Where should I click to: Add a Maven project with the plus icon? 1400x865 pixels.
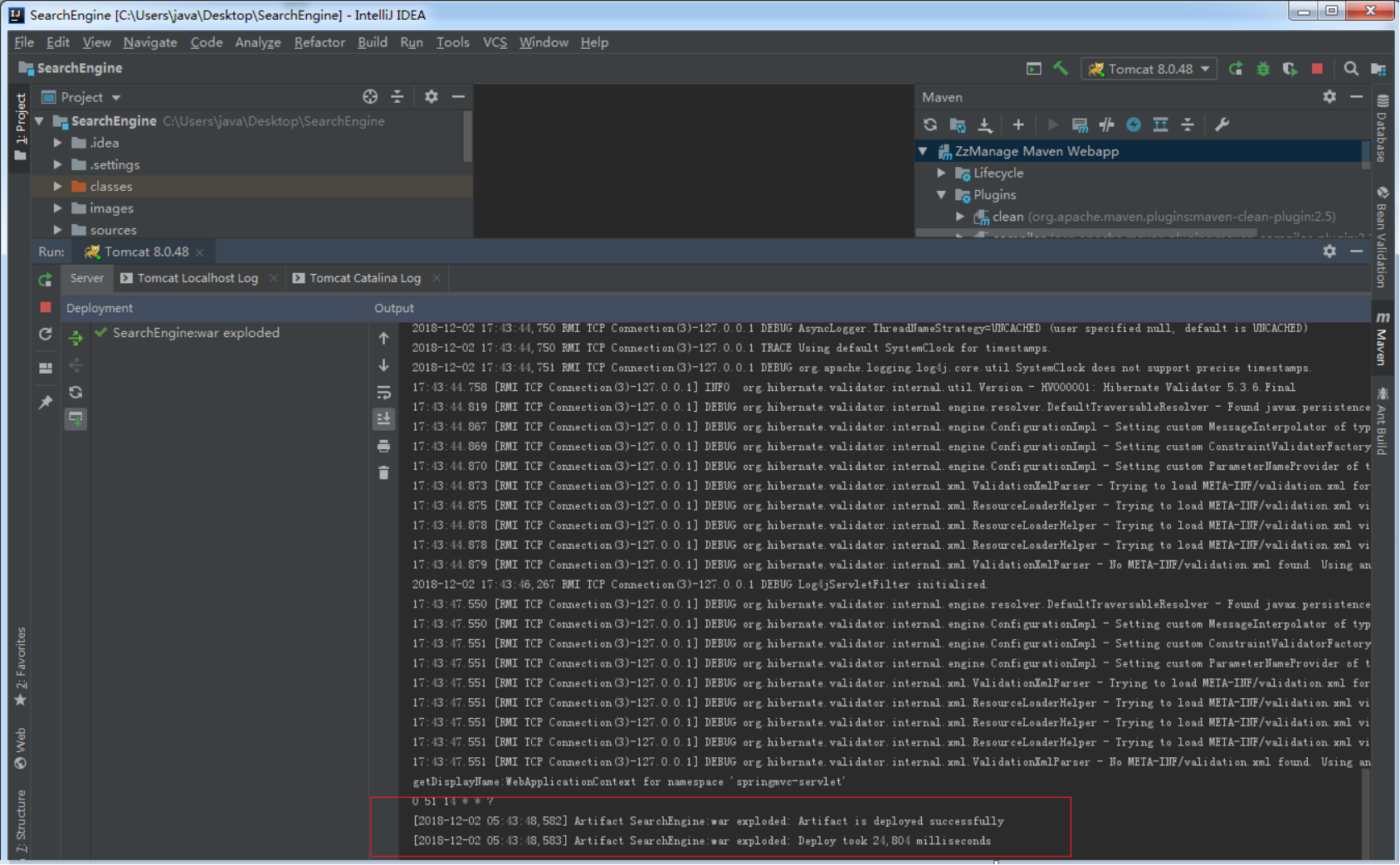pyautogui.click(x=1018, y=125)
